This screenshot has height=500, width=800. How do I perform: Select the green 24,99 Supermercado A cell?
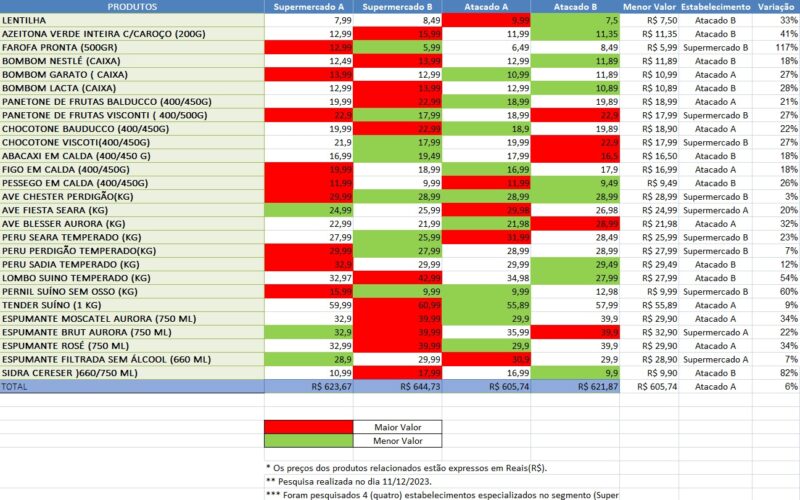pyautogui.click(x=309, y=210)
